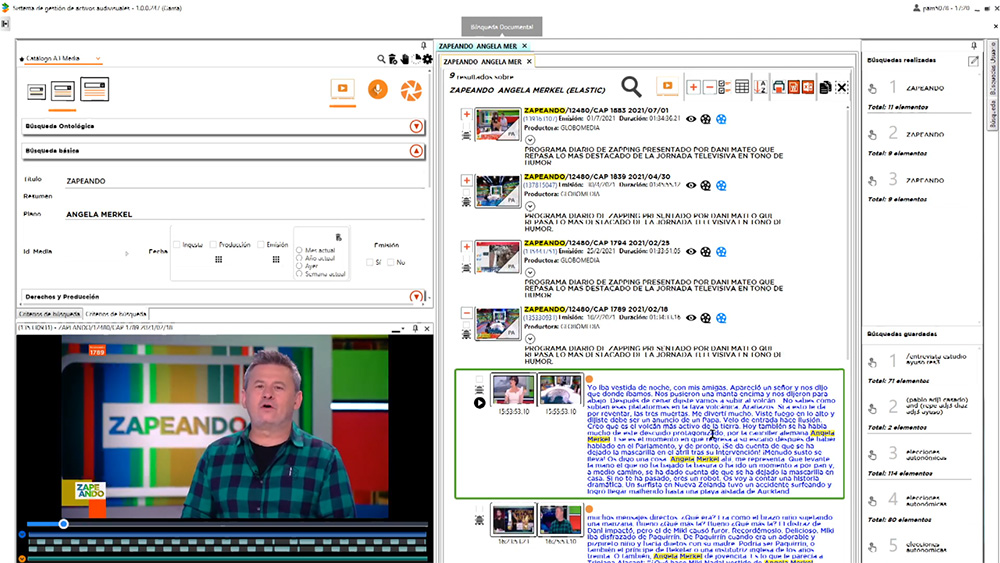Image resolution: width=1000 pixels, height=563 pixels.
Task: Click the magnifier search icon in catalog panel toolbar
Action: coord(381,59)
